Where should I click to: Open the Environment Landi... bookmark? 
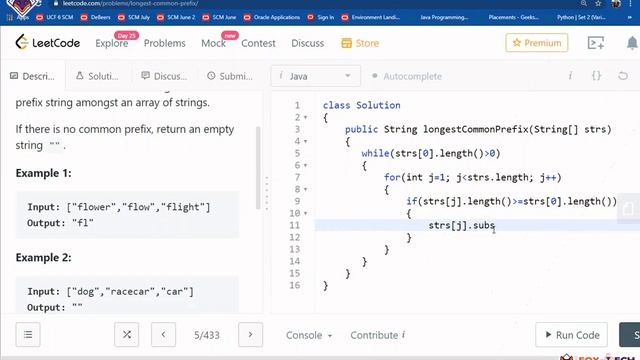pyautogui.click(x=371, y=17)
